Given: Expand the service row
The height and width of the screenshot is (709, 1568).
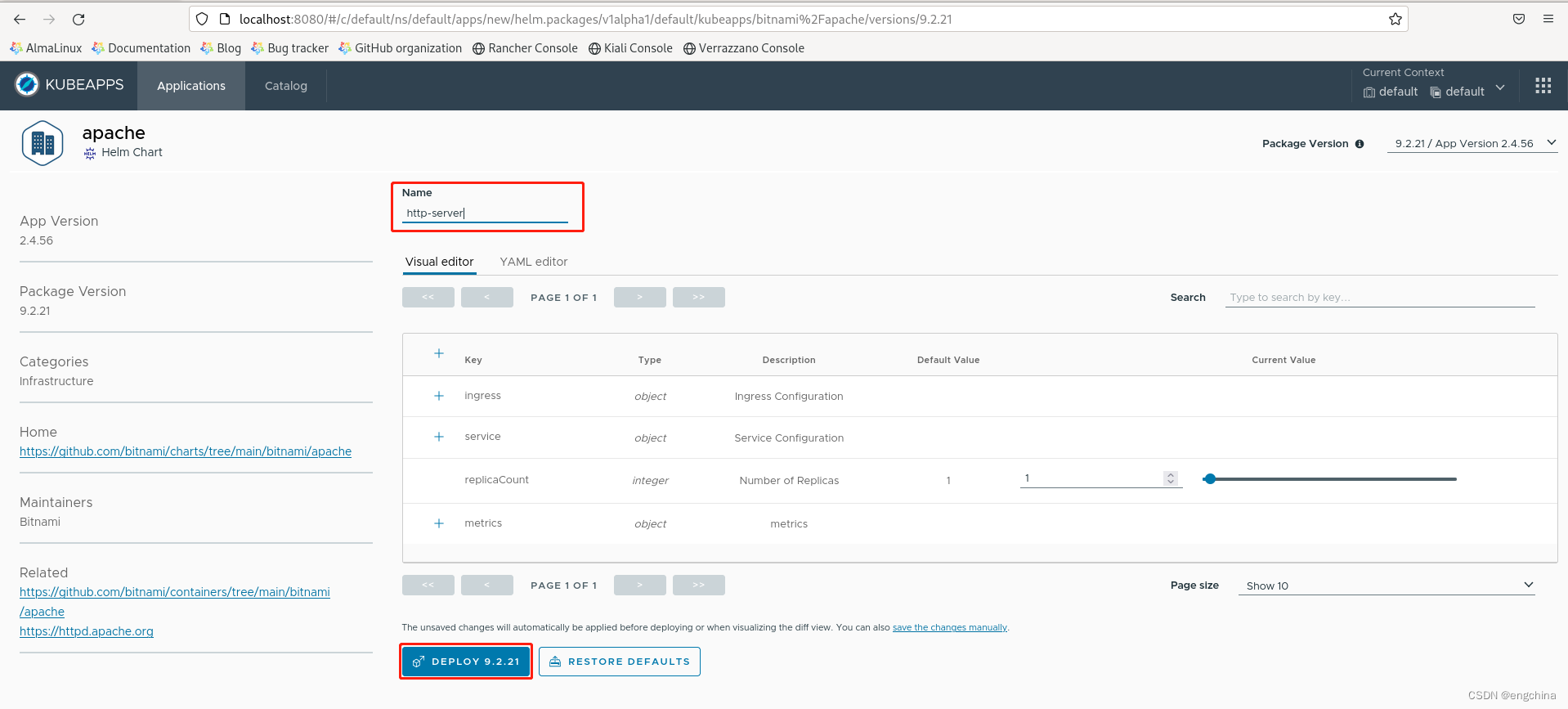Looking at the screenshot, I should (439, 437).
